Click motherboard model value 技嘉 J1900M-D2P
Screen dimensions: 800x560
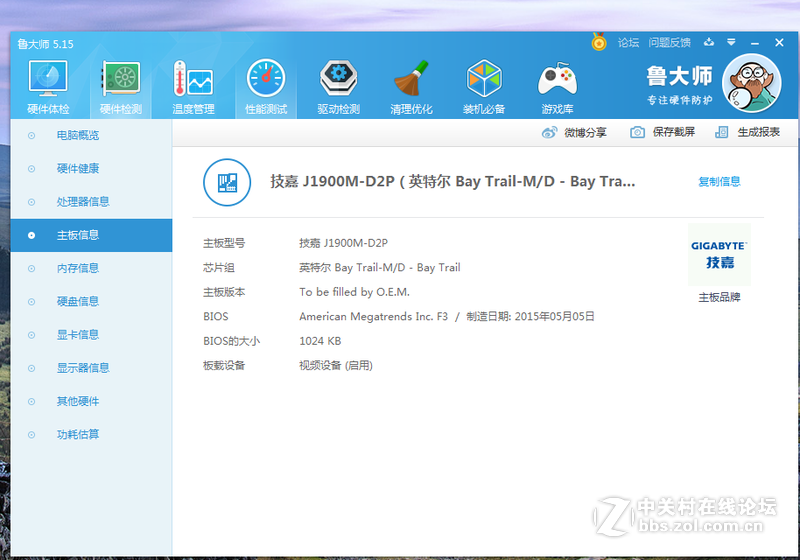(x=343, y=243)
